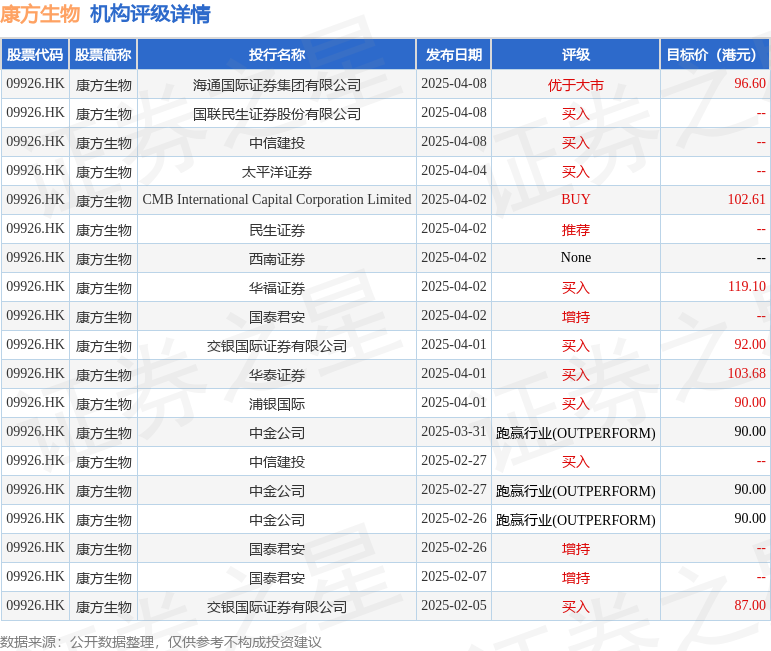
Task: Click the 评级 column header
Action: tap(576, 55)
